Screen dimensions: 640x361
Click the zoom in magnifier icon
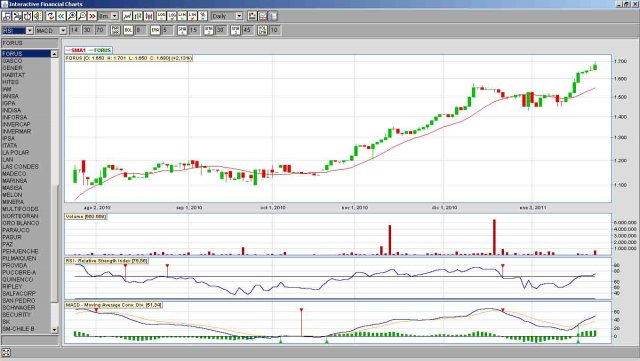coord(72,16)
